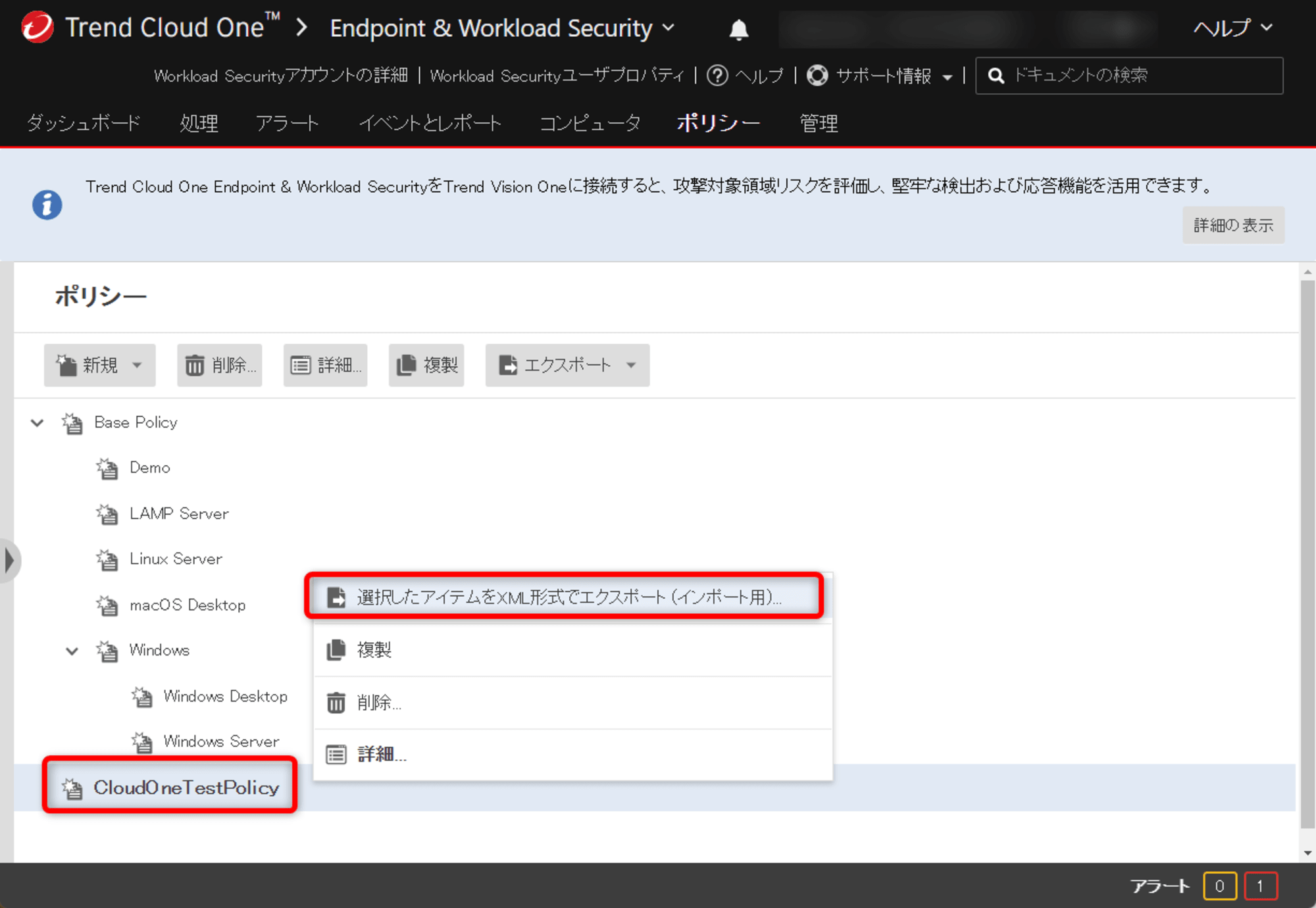Viewport: 1316px width, 908px height.
Task: Click the details list icon in context menu
Action: coord(336,755)
